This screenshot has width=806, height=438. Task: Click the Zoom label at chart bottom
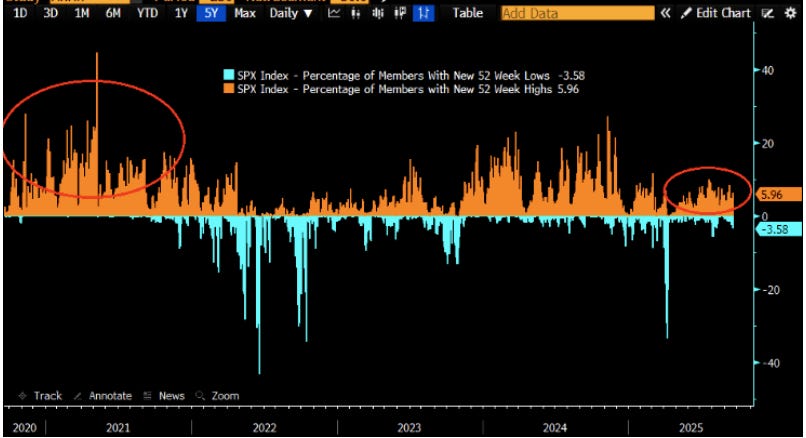(225, 396)
